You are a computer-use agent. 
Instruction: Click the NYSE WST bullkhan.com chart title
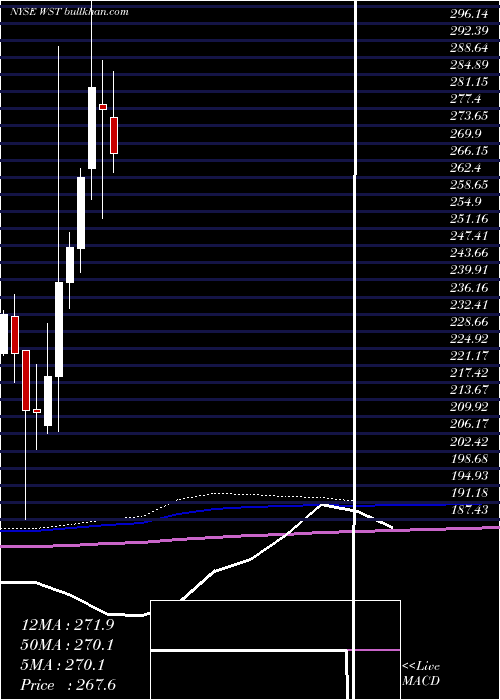pos(69,12)
